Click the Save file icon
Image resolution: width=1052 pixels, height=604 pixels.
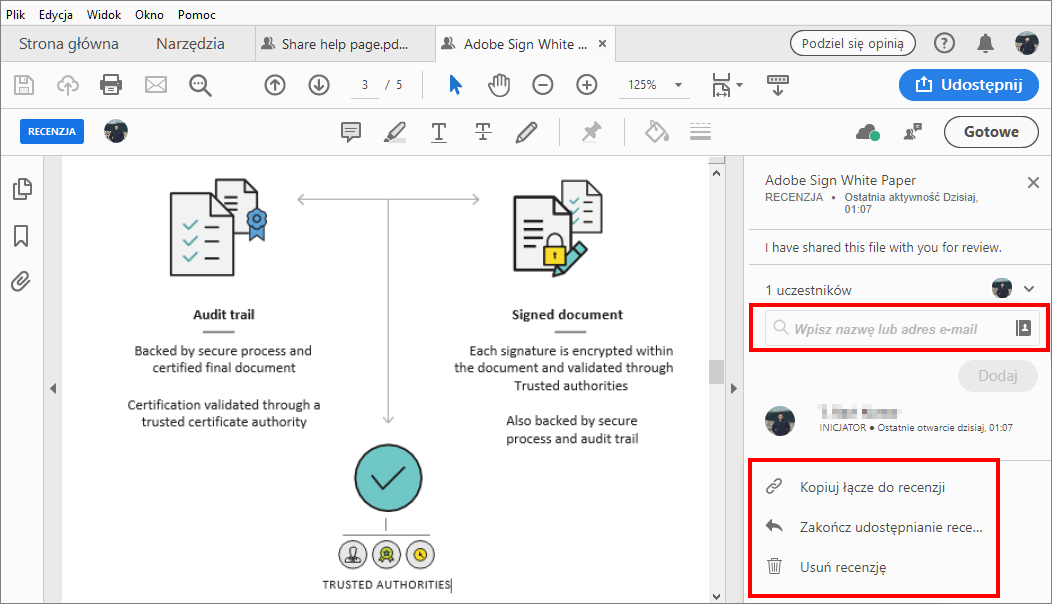point(24,85)
